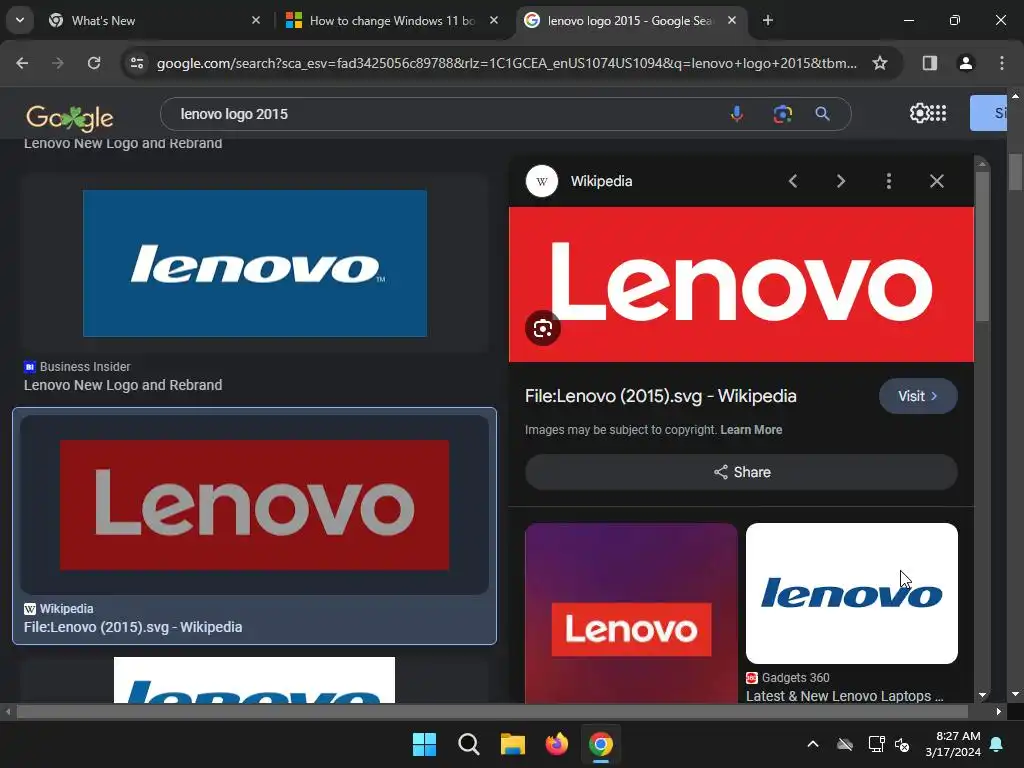Open the Windows Start menu

(x=424, y=744)
